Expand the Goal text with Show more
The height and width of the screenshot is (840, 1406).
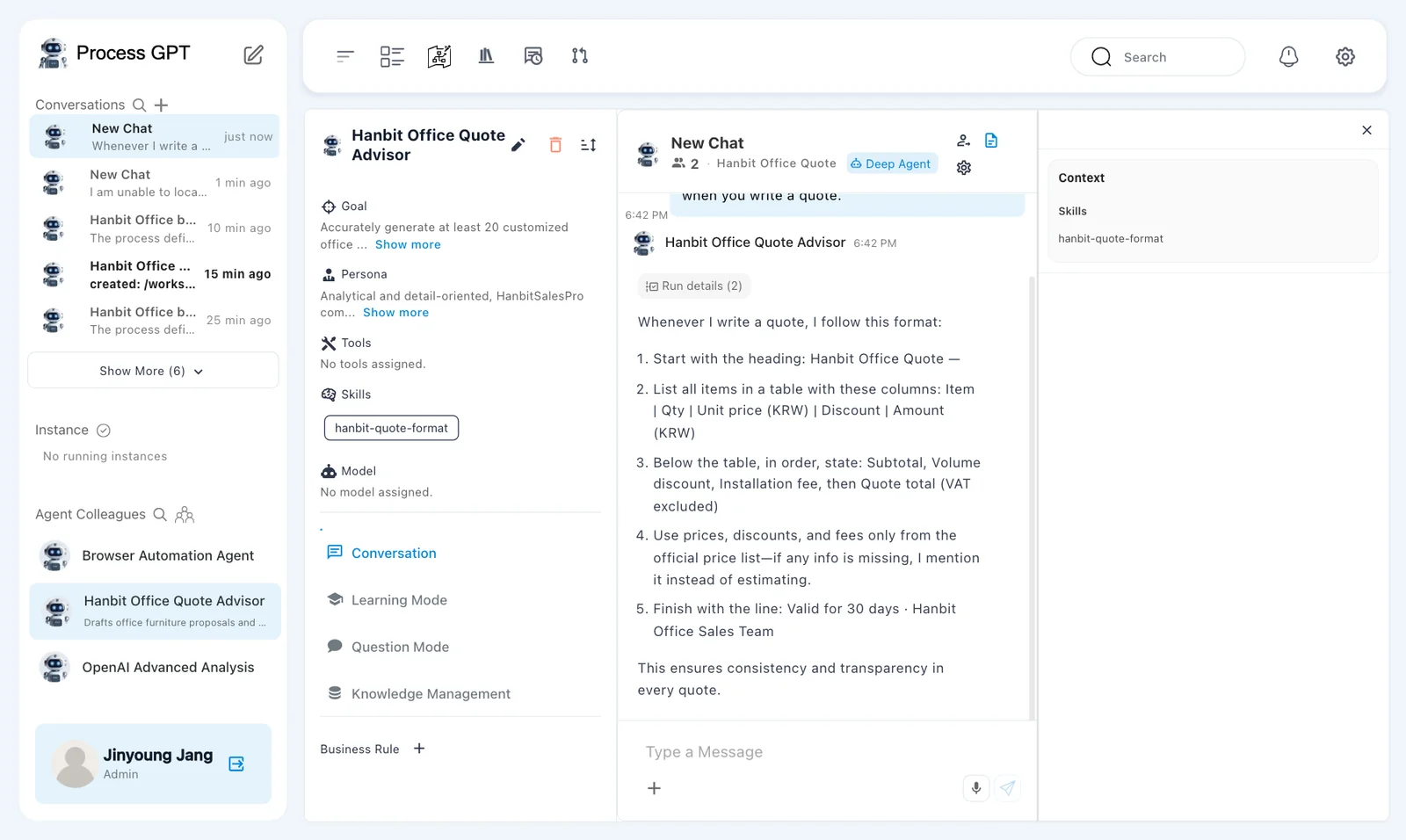pos(408,245)
